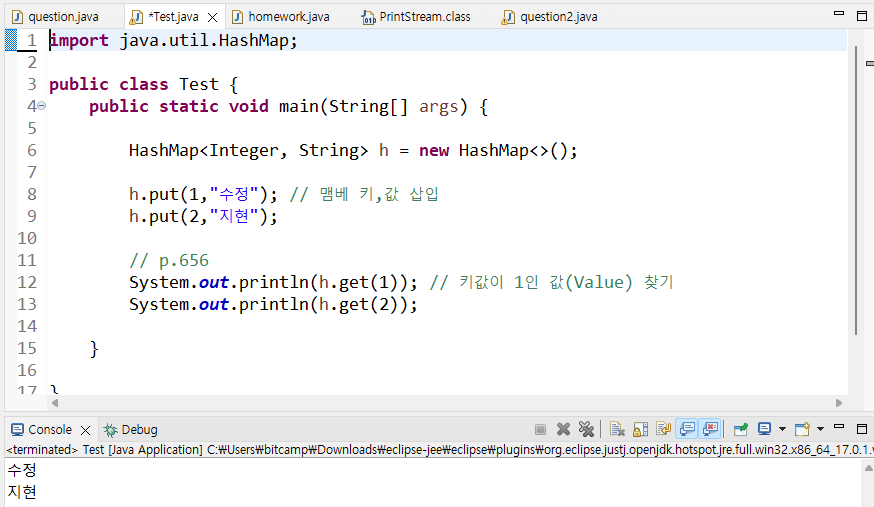Toggle show console on standard error
The width and height of the screenshot is (874, 507).
coord(710,429)
